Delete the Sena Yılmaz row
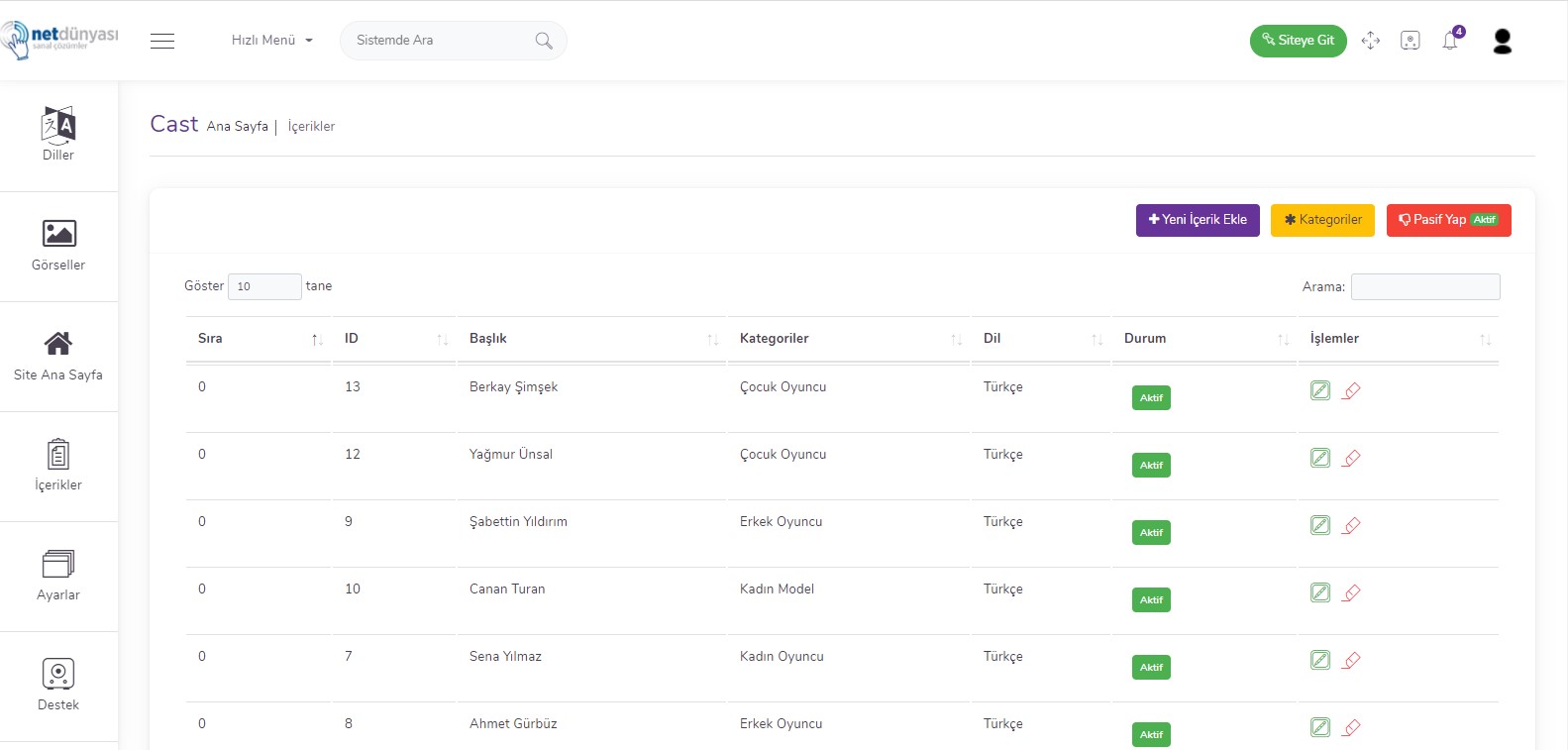The image size is (1568, 750). (1351, 660)
